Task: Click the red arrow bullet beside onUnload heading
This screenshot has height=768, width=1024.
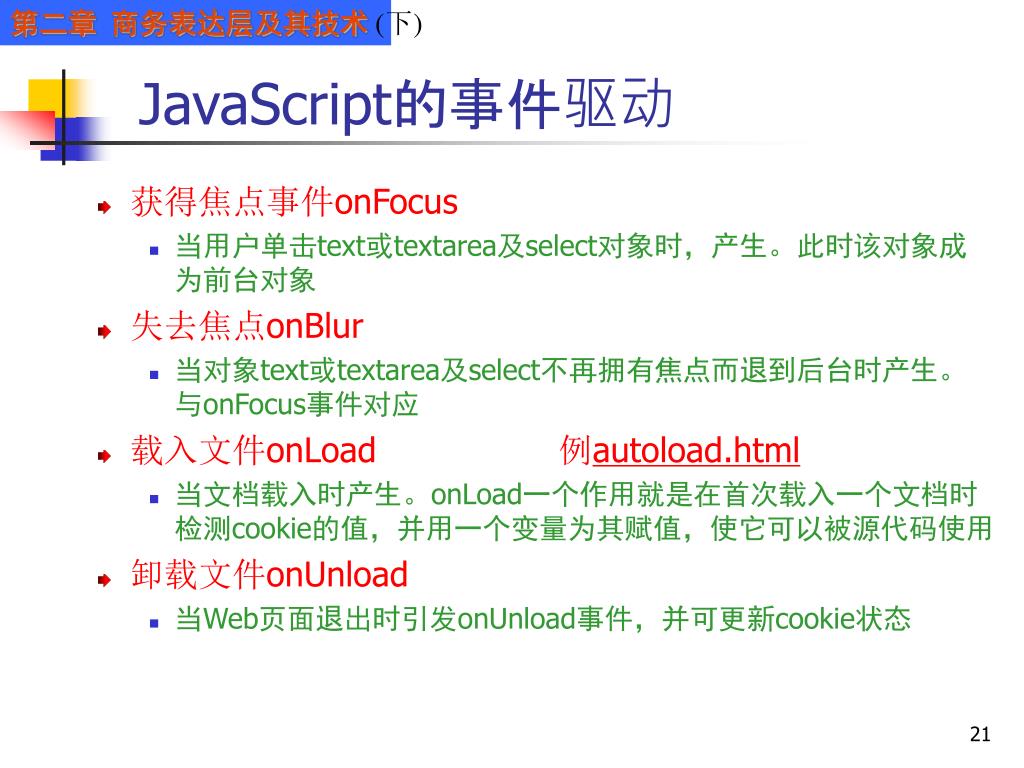Action: click(104, 580)
